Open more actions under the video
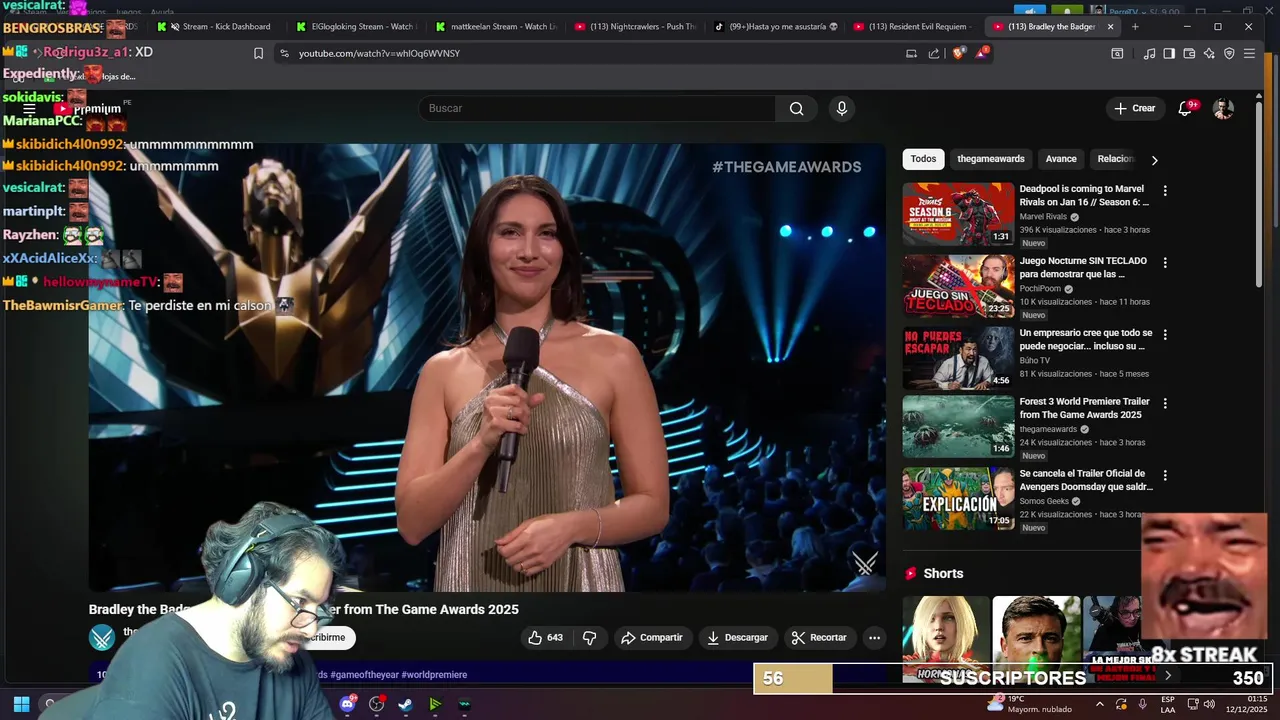Viewport: 1280px width, 720px height. point(874,637)
